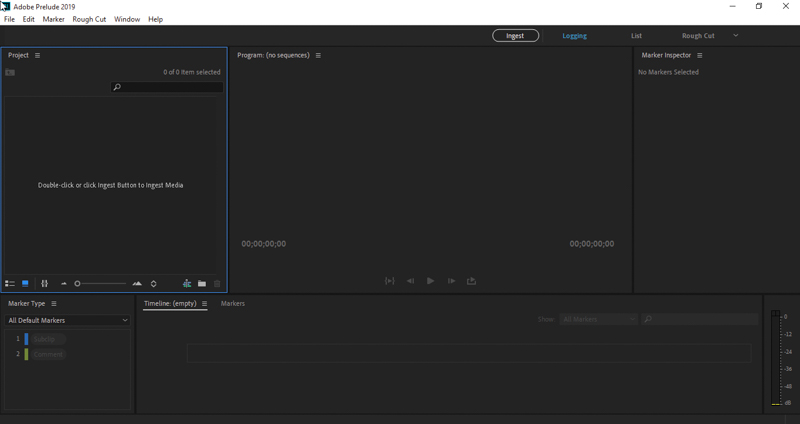Click the sort icons button in Project panel
Screen dimensions: 800x424
pos(153,284)
